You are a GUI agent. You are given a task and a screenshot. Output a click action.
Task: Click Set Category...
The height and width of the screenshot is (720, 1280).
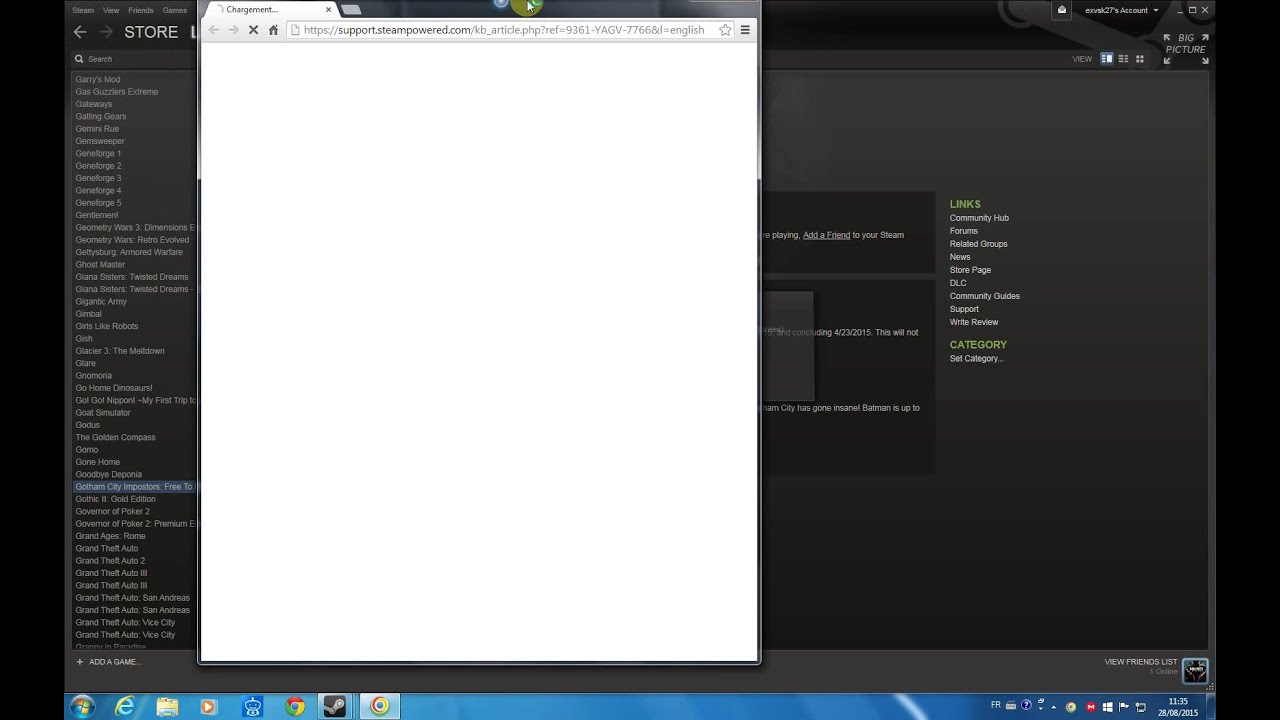[x=977, y=358]
